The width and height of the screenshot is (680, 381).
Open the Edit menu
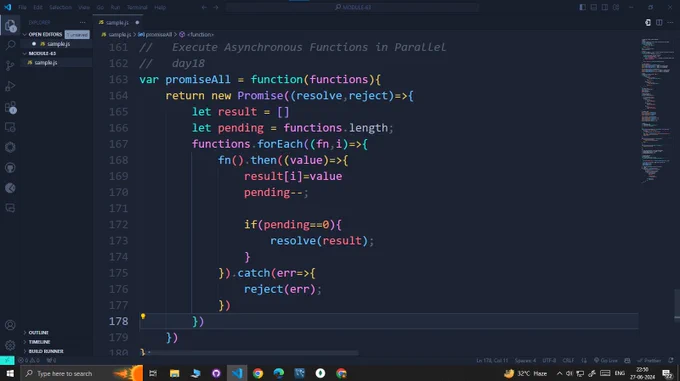[38, 7]
